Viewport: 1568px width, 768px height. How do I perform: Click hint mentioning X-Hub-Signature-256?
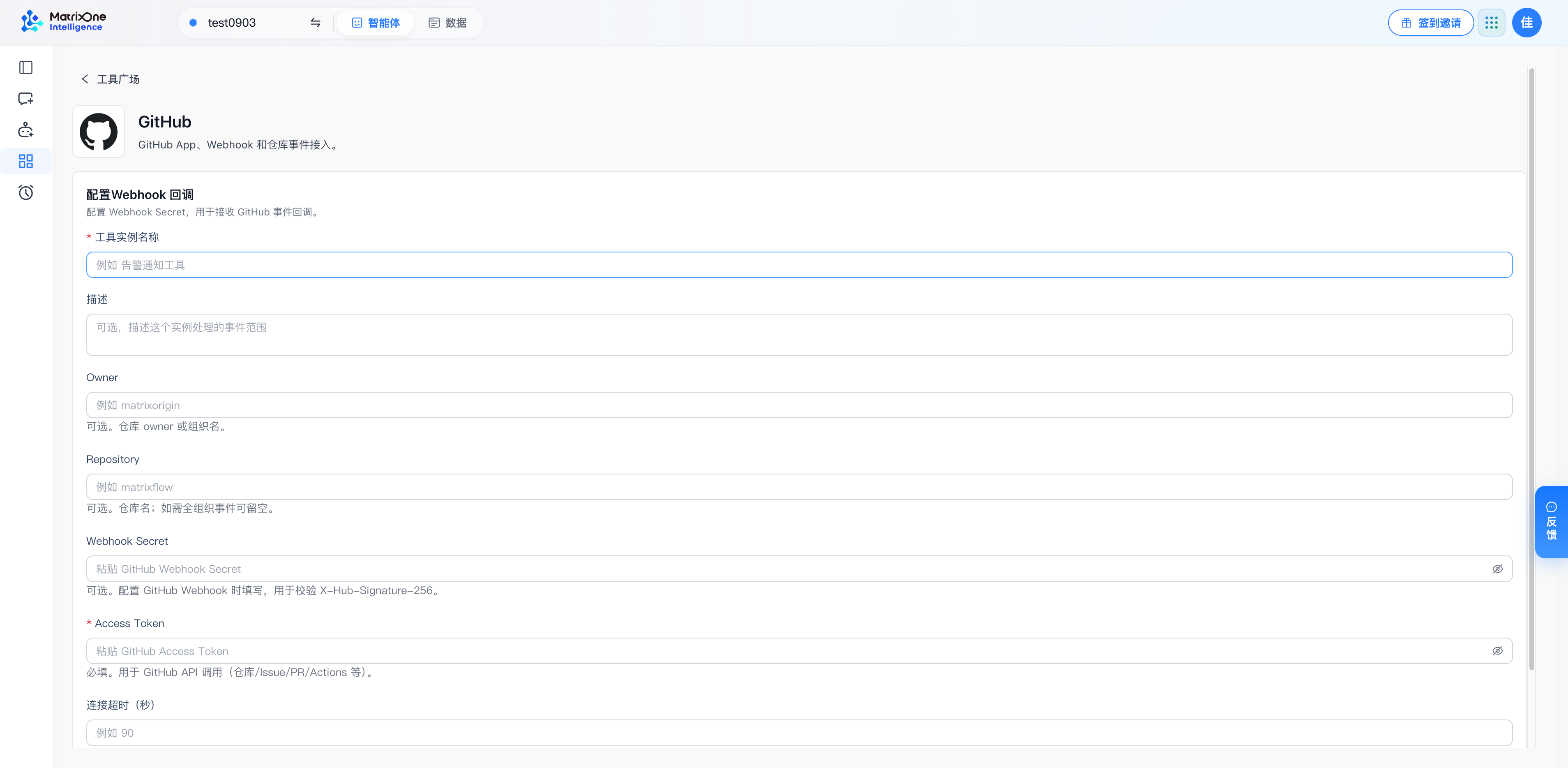(264, 590)
